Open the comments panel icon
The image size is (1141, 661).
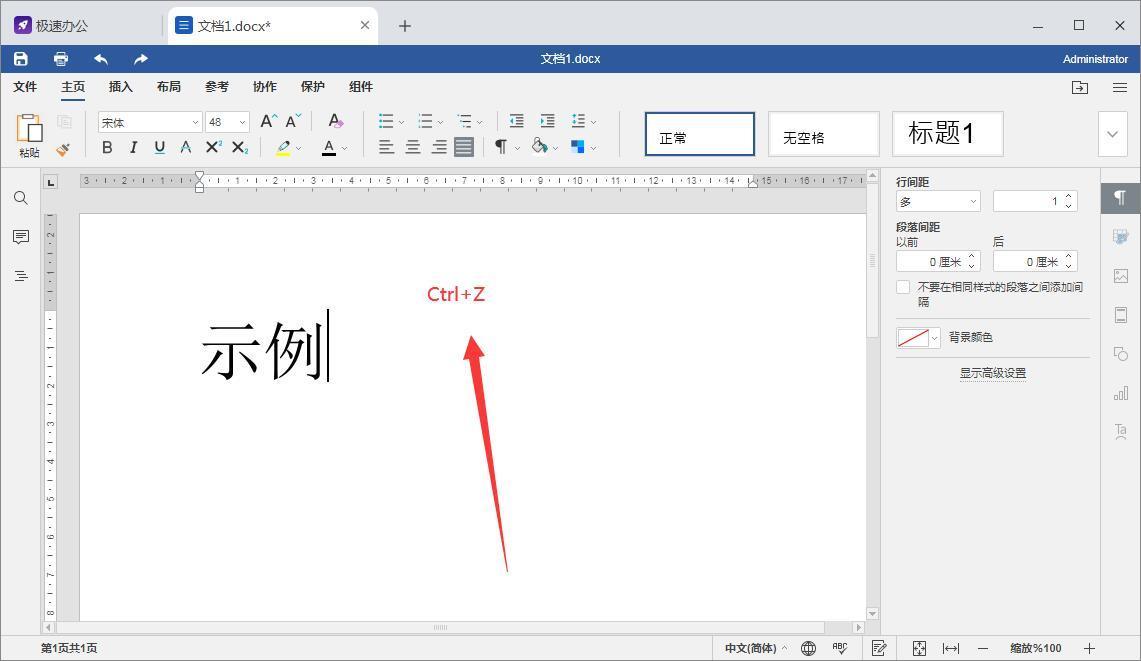tap(20, 237)
